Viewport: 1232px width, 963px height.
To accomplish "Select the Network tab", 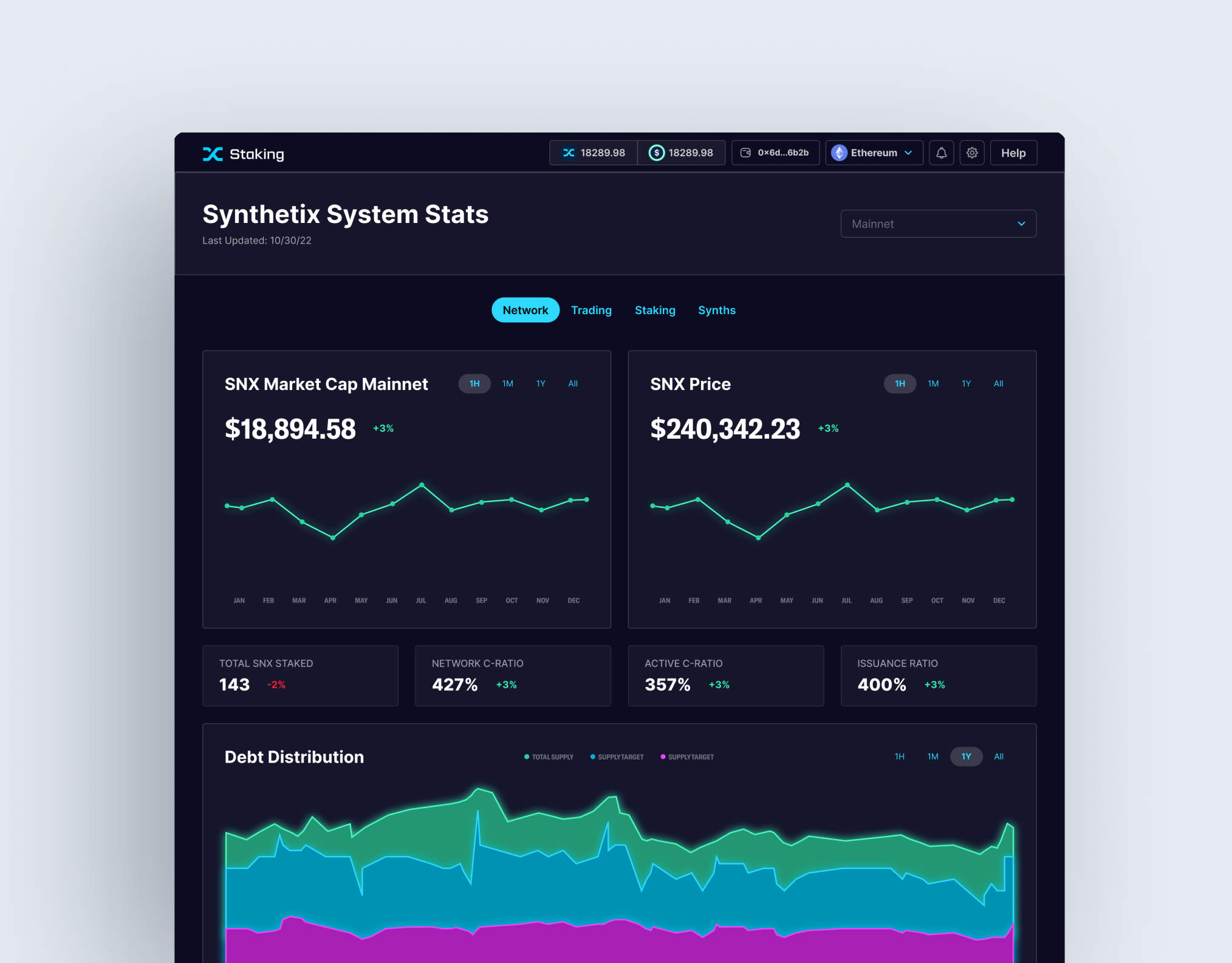I will point(525,310).
